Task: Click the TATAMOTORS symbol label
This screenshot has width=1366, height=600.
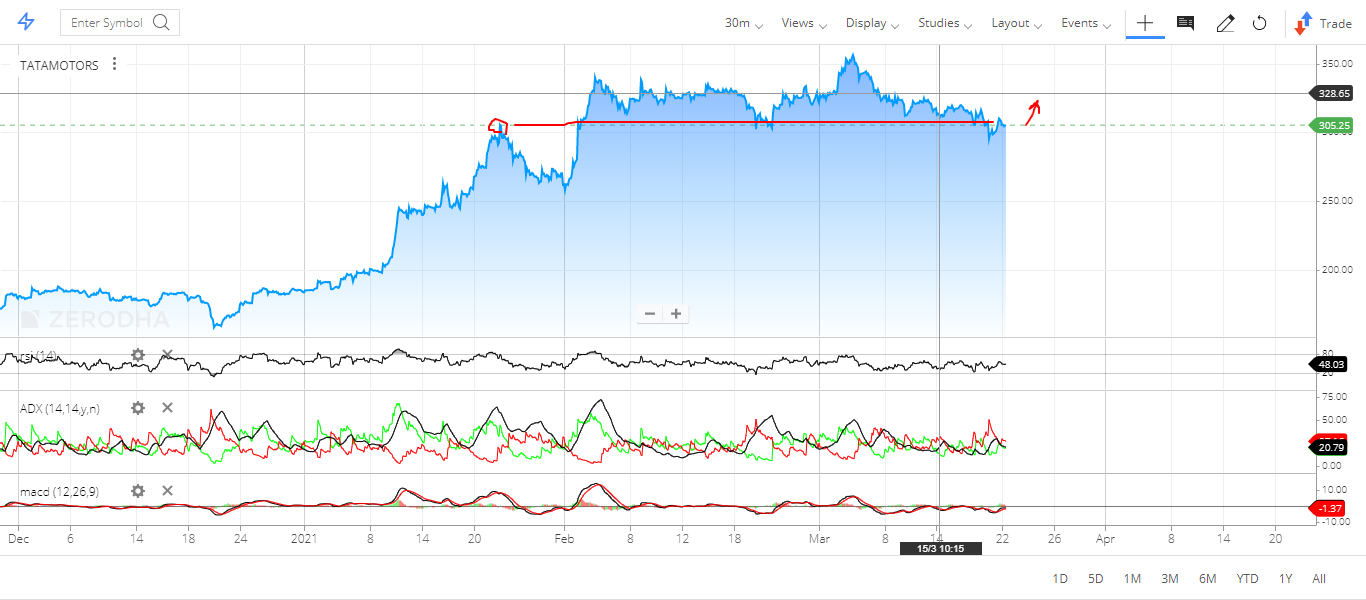Action: pyautogui.click(x=59, y=65)
